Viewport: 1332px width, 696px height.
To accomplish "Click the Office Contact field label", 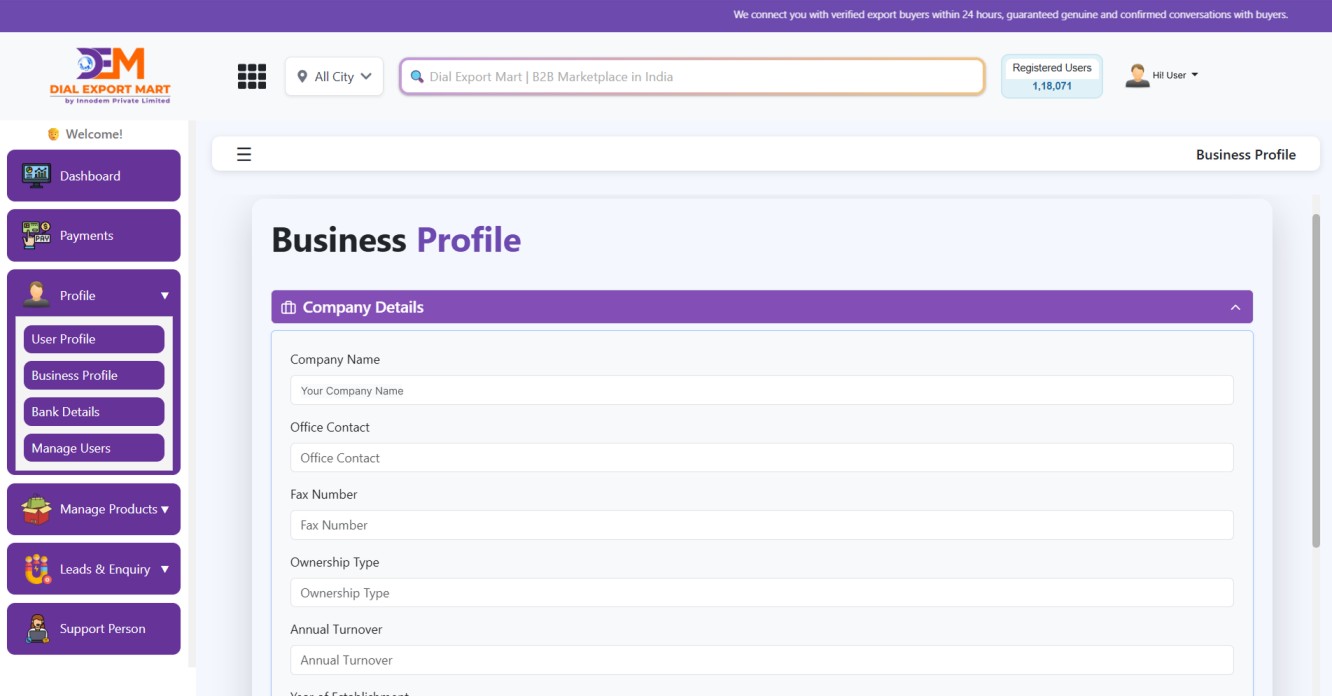I will coord(330,427).
